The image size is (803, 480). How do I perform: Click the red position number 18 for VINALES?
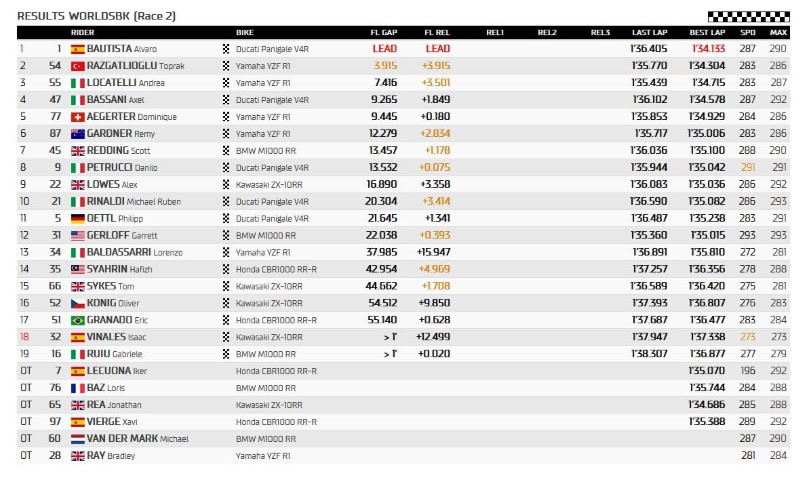pyautogui.click(x=24, y=337)
